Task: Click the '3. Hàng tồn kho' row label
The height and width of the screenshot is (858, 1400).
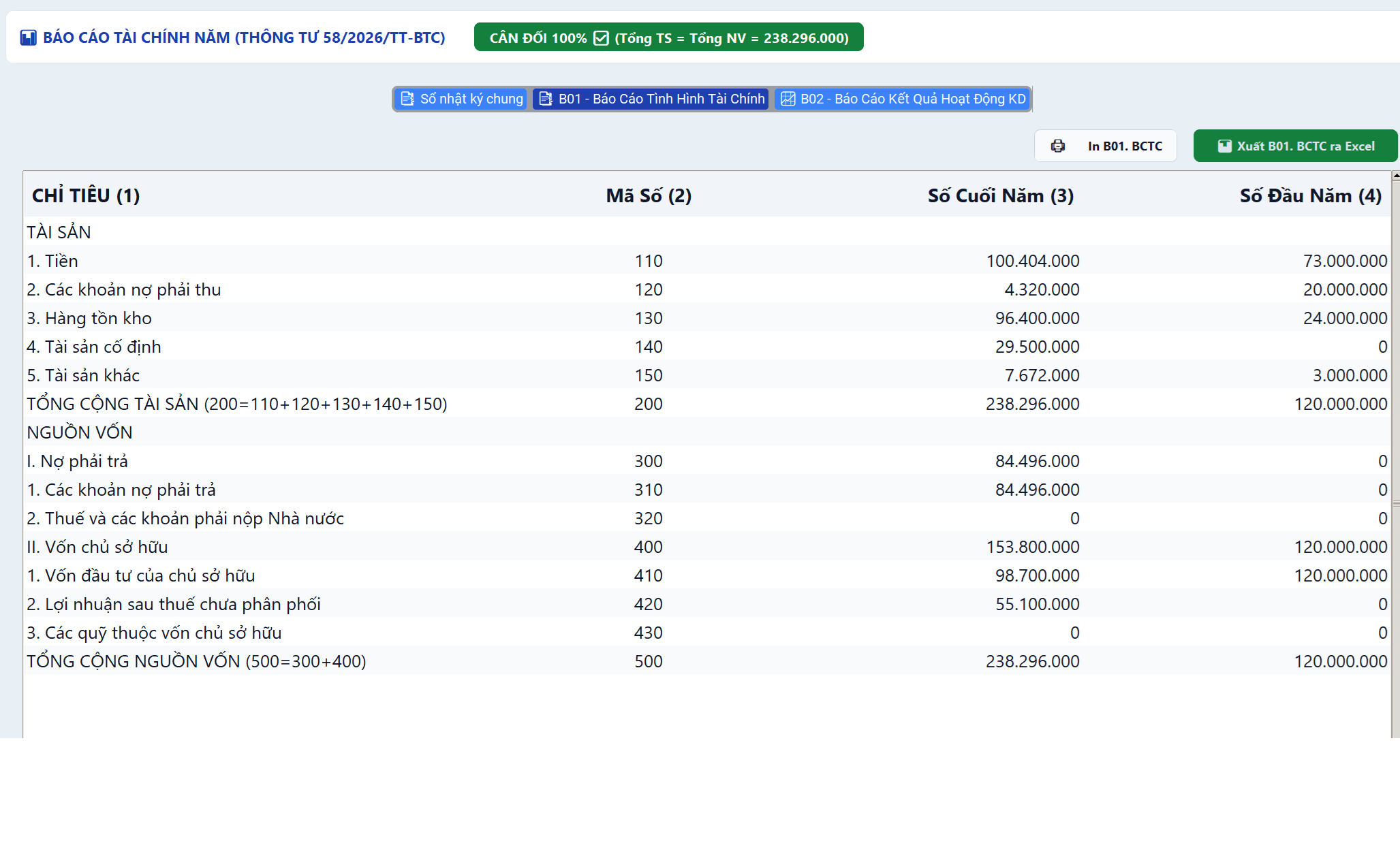Action: [89, 318]
